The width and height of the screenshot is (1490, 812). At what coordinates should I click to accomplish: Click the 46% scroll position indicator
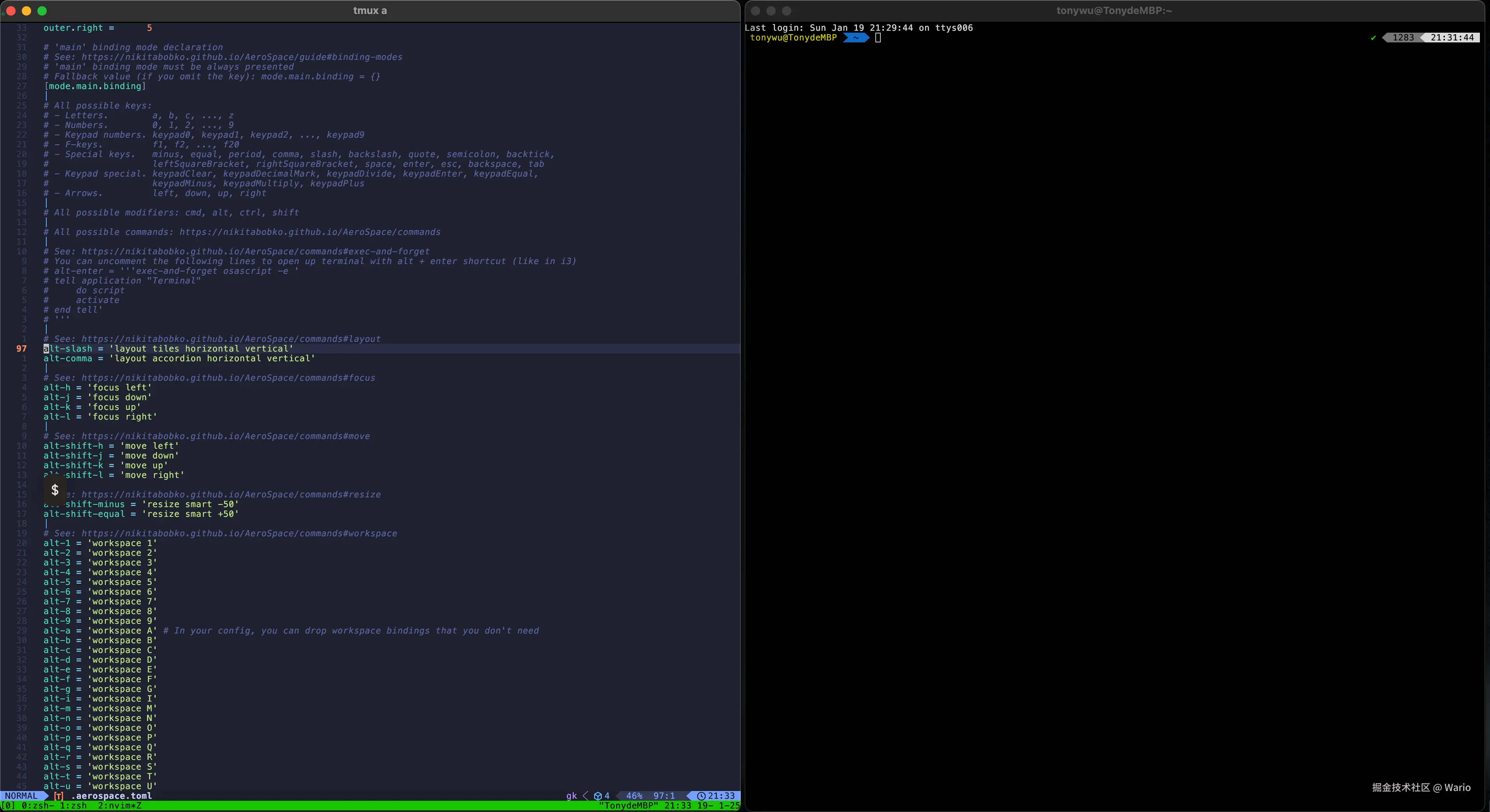634,796
